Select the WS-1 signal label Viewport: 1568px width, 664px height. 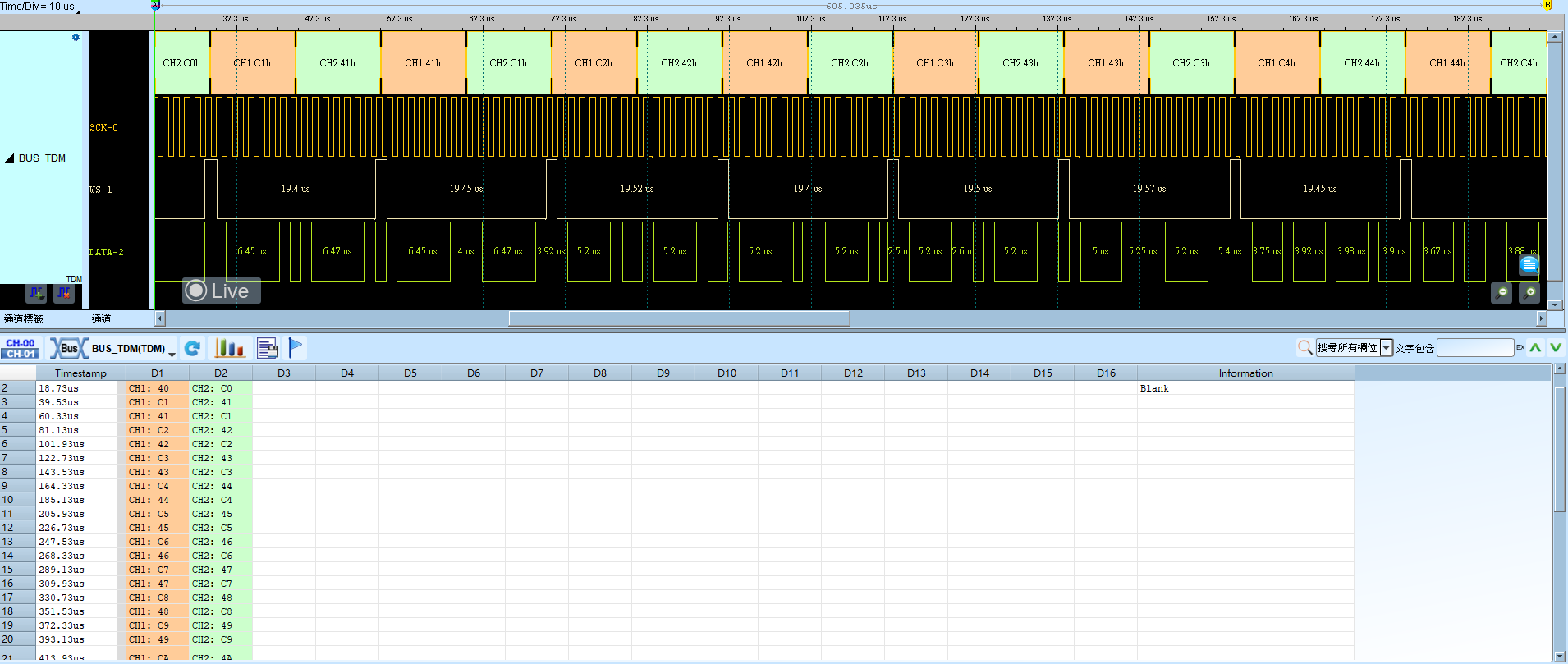click(x=100, y=190)
